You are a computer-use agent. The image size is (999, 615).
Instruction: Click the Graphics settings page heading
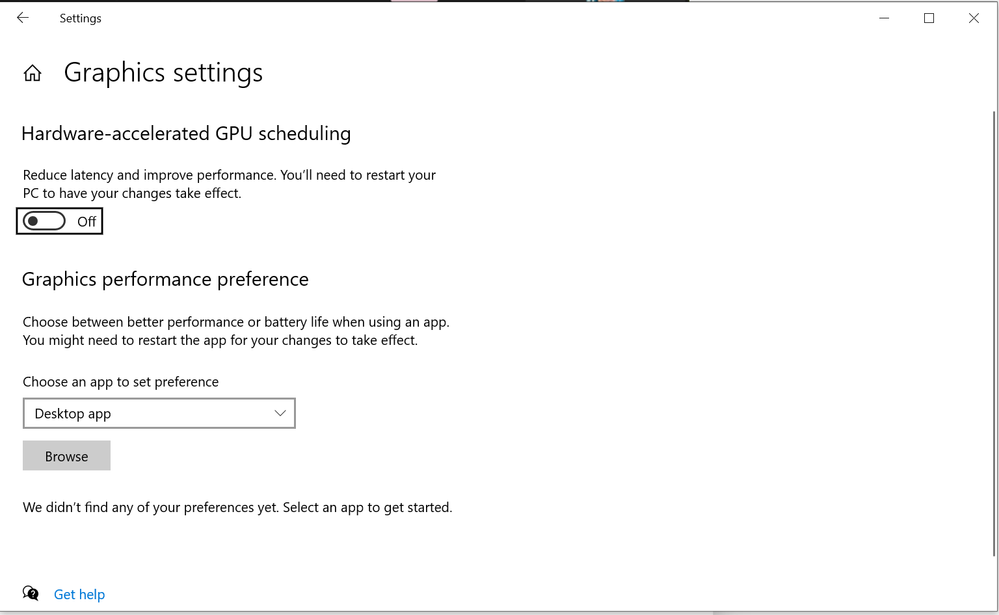pyautogui.click(x=163, y=73)
